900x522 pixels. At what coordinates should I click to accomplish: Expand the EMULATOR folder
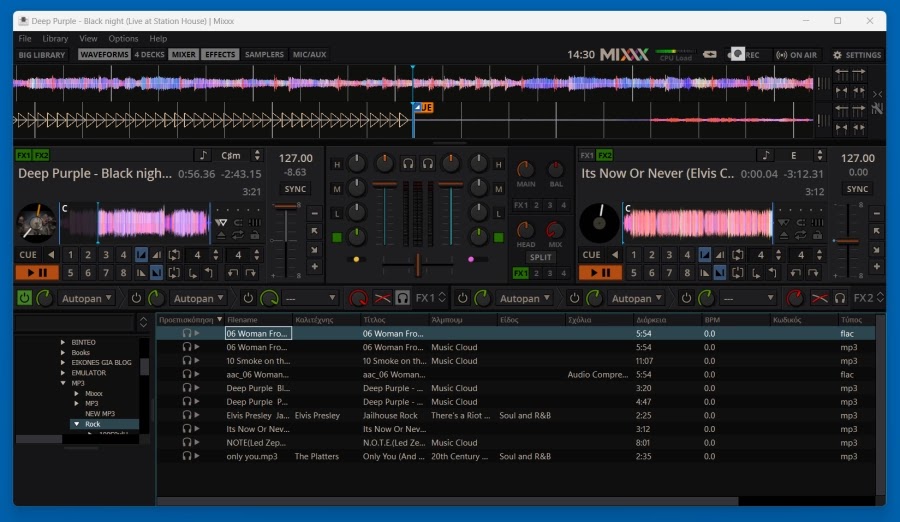63,373
